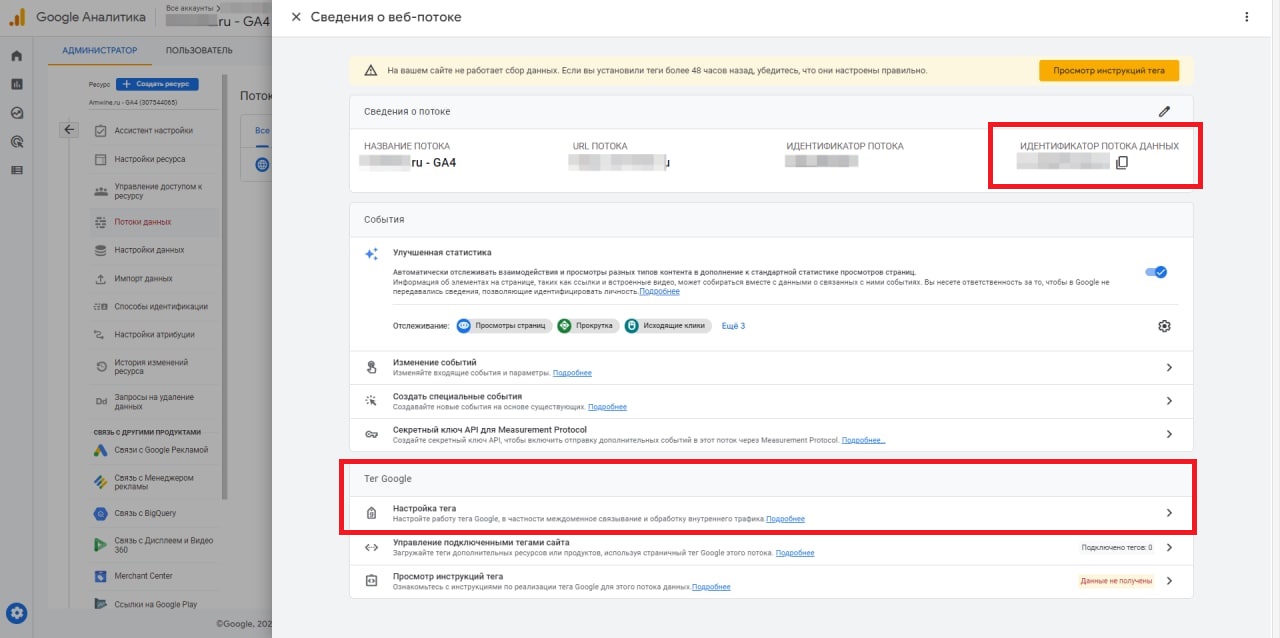Click the Тег Google section heading

coord(388,478)
